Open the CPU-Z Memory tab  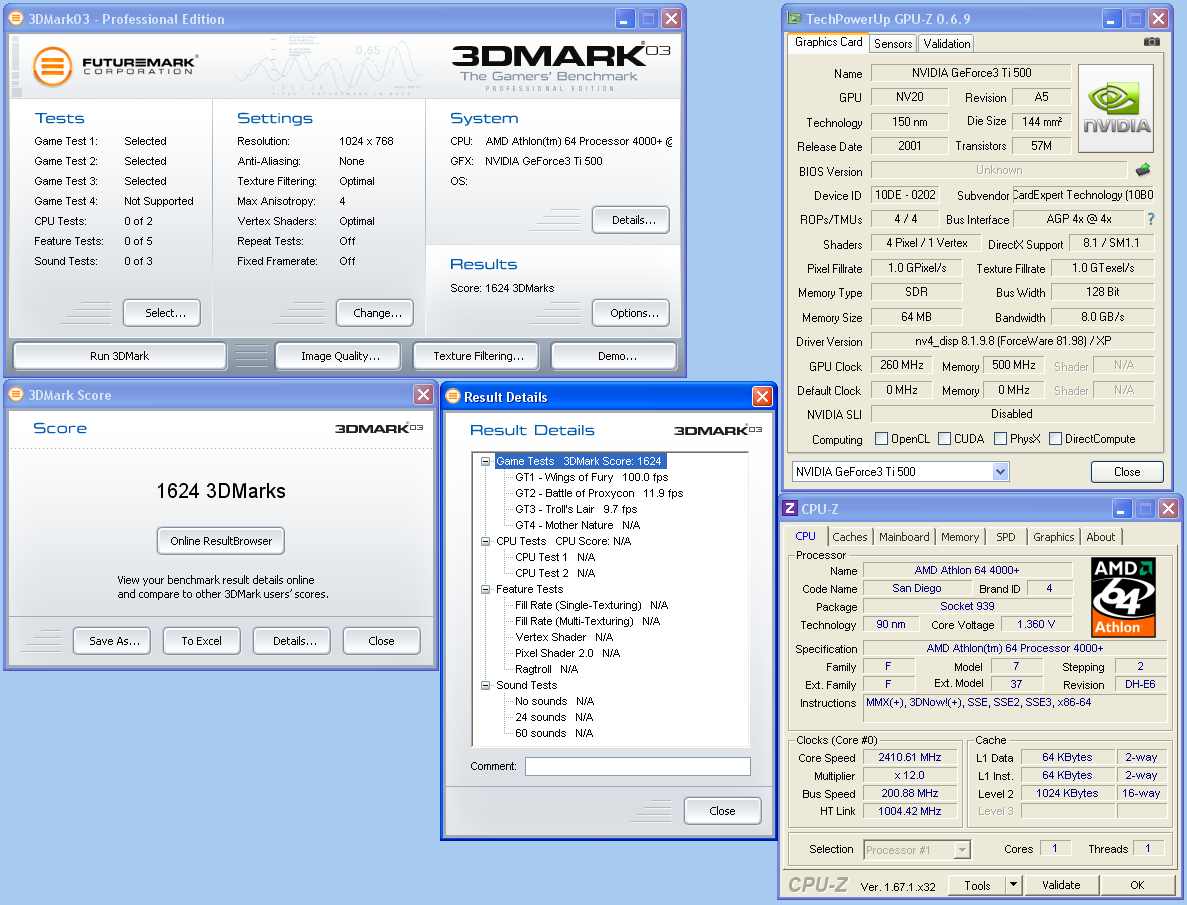(x=960, y=537)
